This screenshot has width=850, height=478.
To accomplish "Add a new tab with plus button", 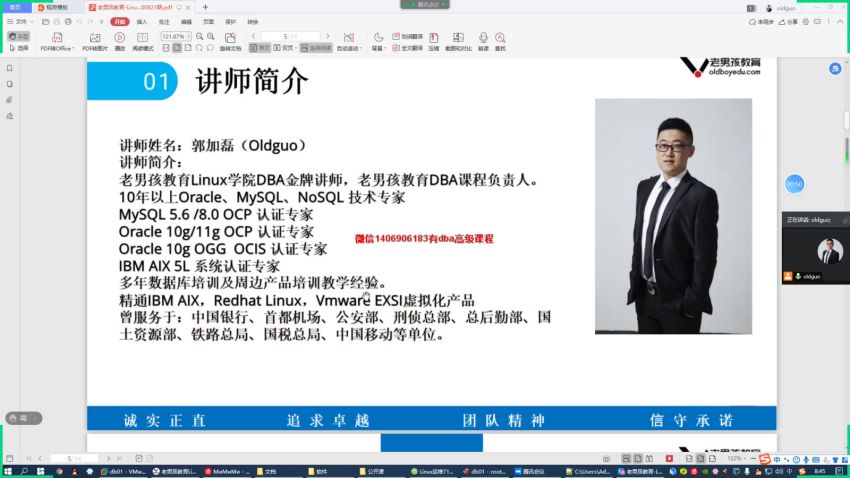I will (205, 7).
